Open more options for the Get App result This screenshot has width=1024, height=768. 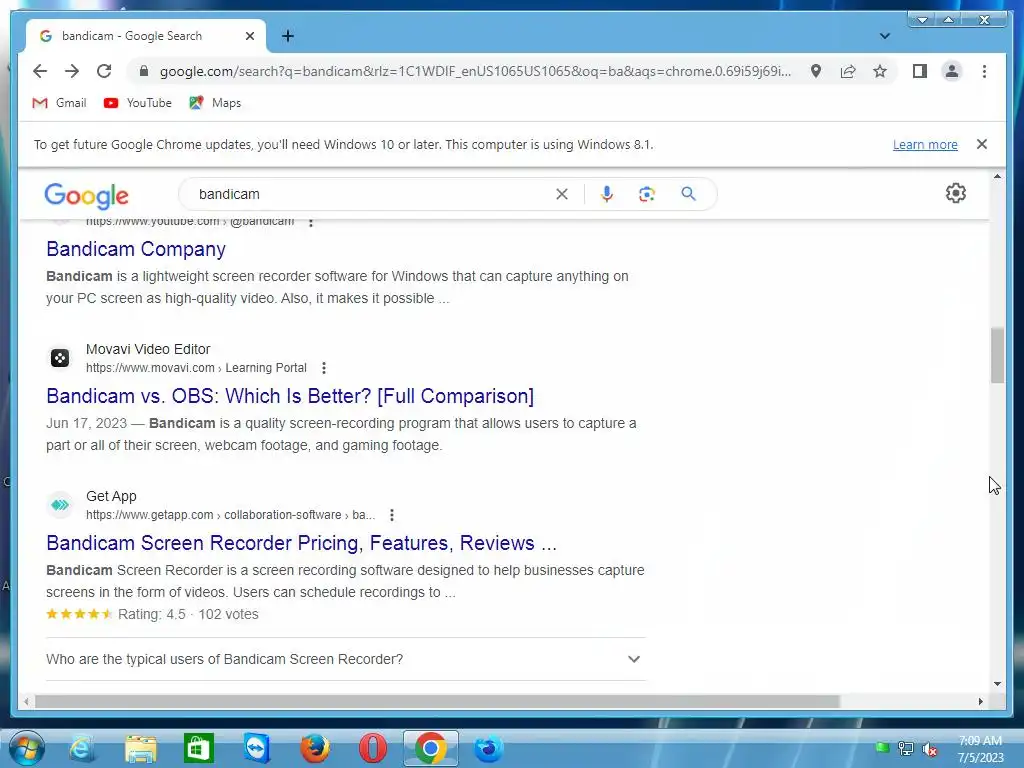click(x=392, y=515)
